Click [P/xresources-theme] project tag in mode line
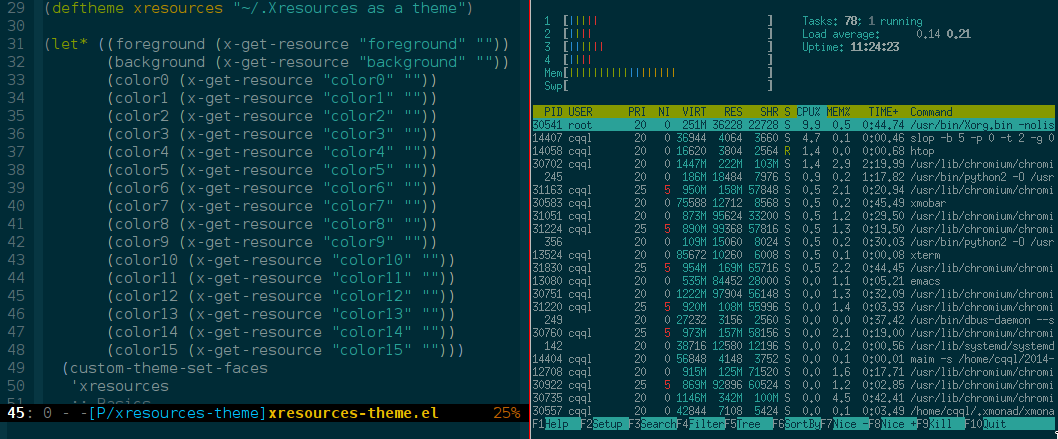The width and height of the screenshot is (1058, 439). 178,413
